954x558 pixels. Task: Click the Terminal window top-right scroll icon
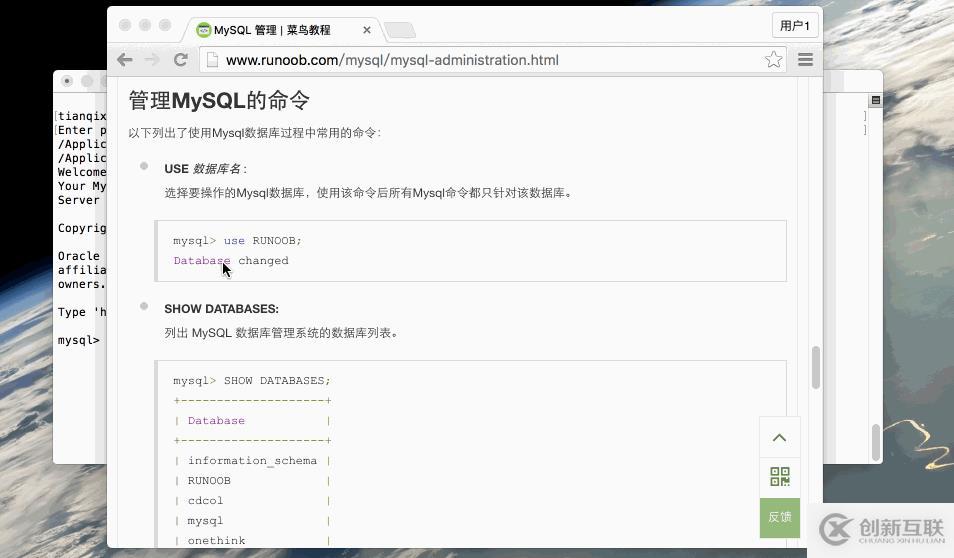(x=876, y=100)
